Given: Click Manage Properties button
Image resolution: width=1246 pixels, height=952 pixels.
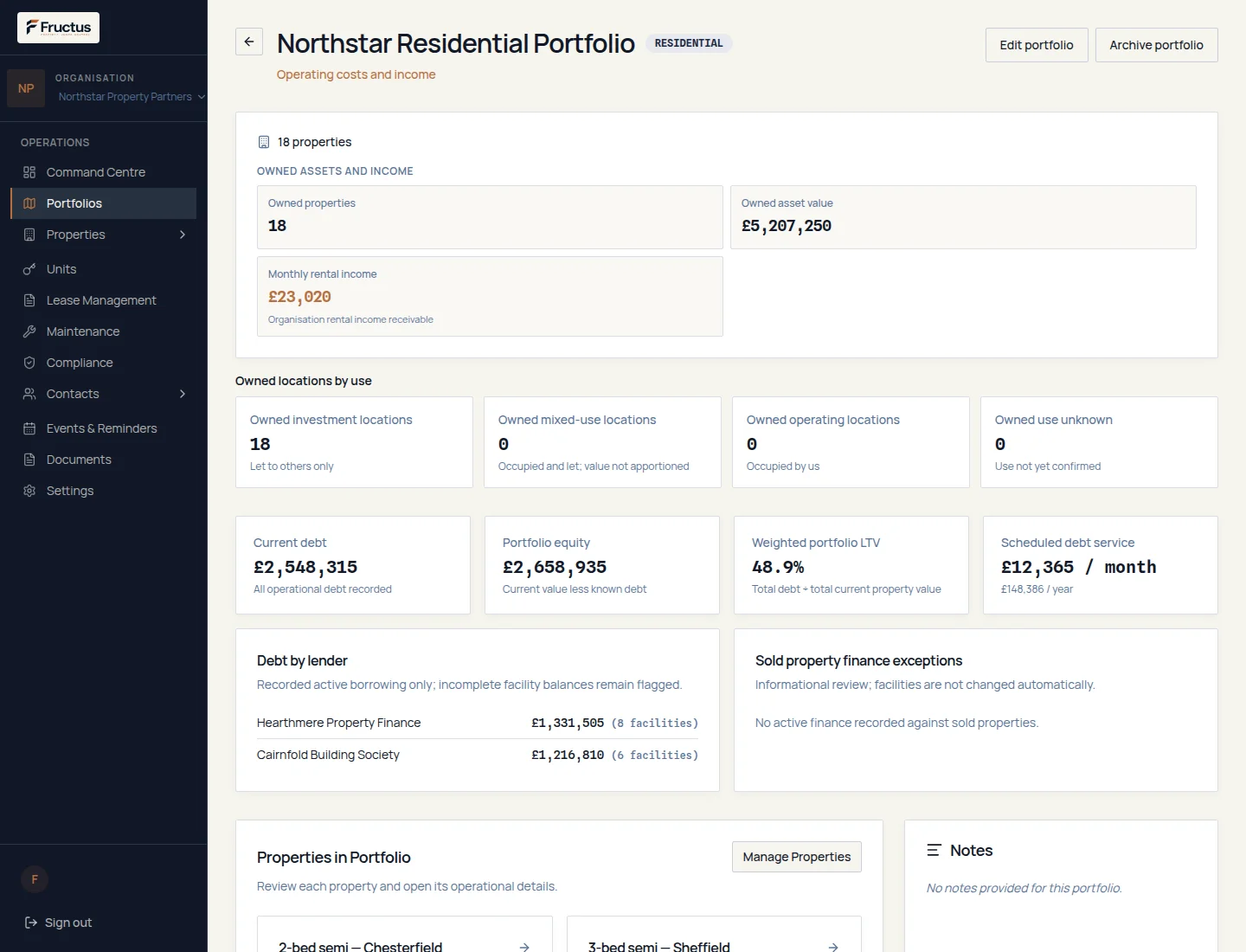Looking at the screenshot, I should coord(797,857).
